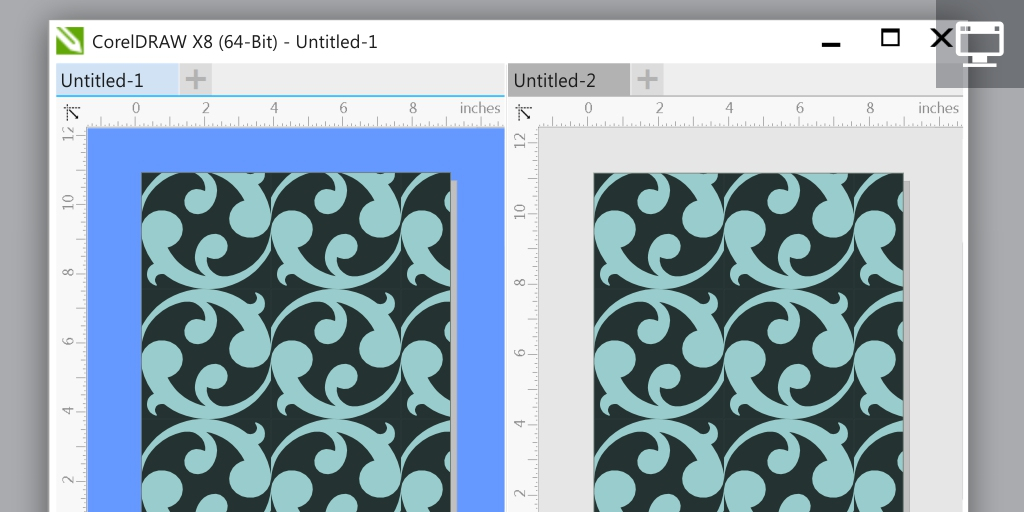Close the CorelDRAW X8 window
Screen dimensions: 1024x512
(x=940, y=39)
